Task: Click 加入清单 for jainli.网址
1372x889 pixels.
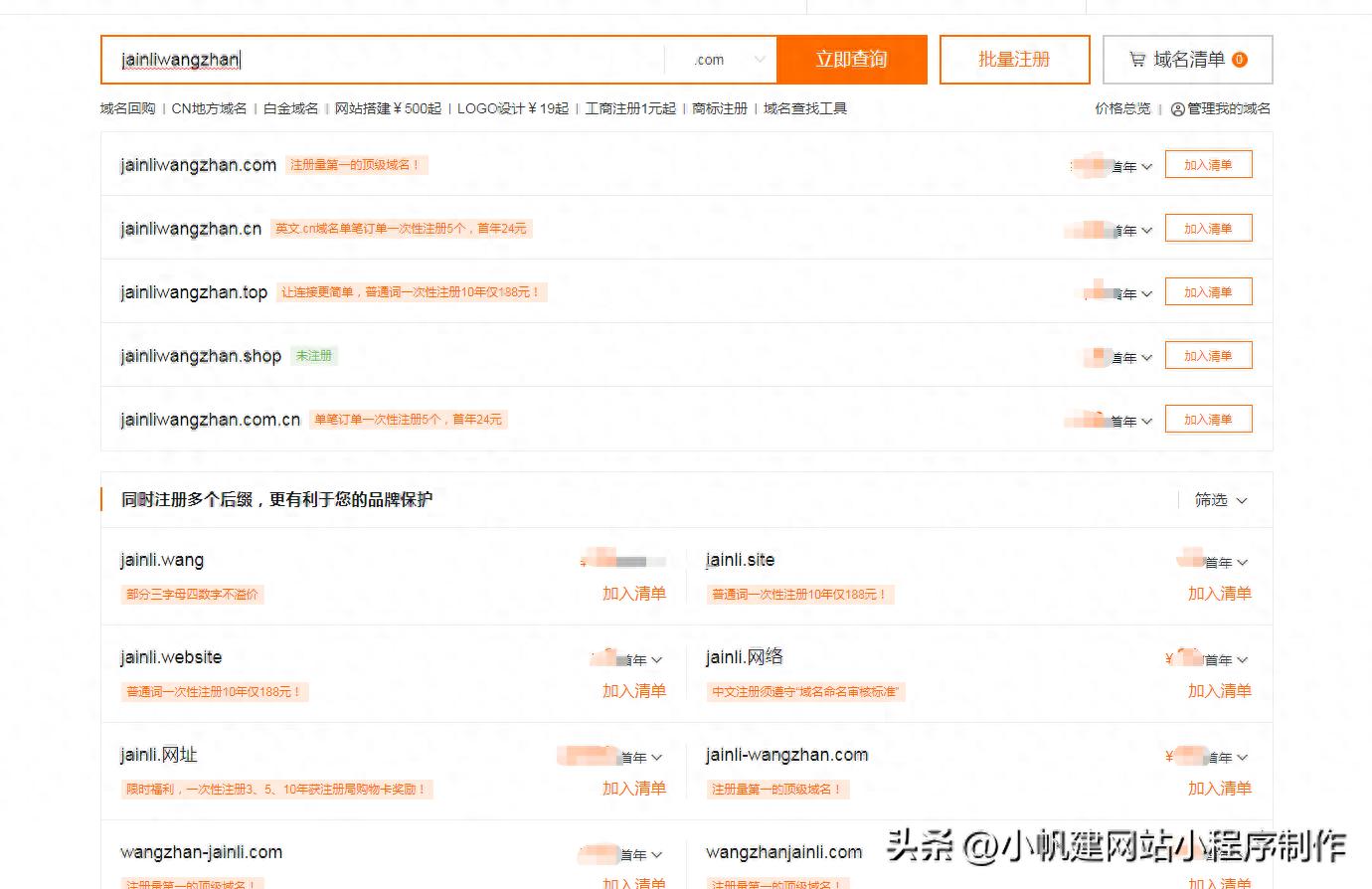Action: pos(634,789)
